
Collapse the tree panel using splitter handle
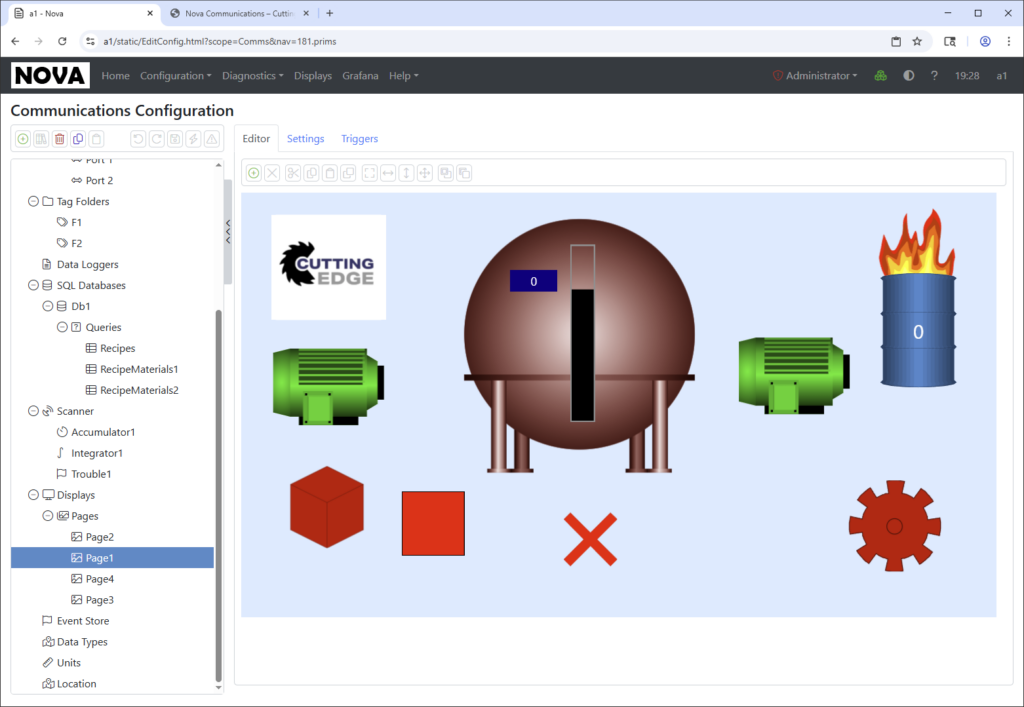[228, 232]
